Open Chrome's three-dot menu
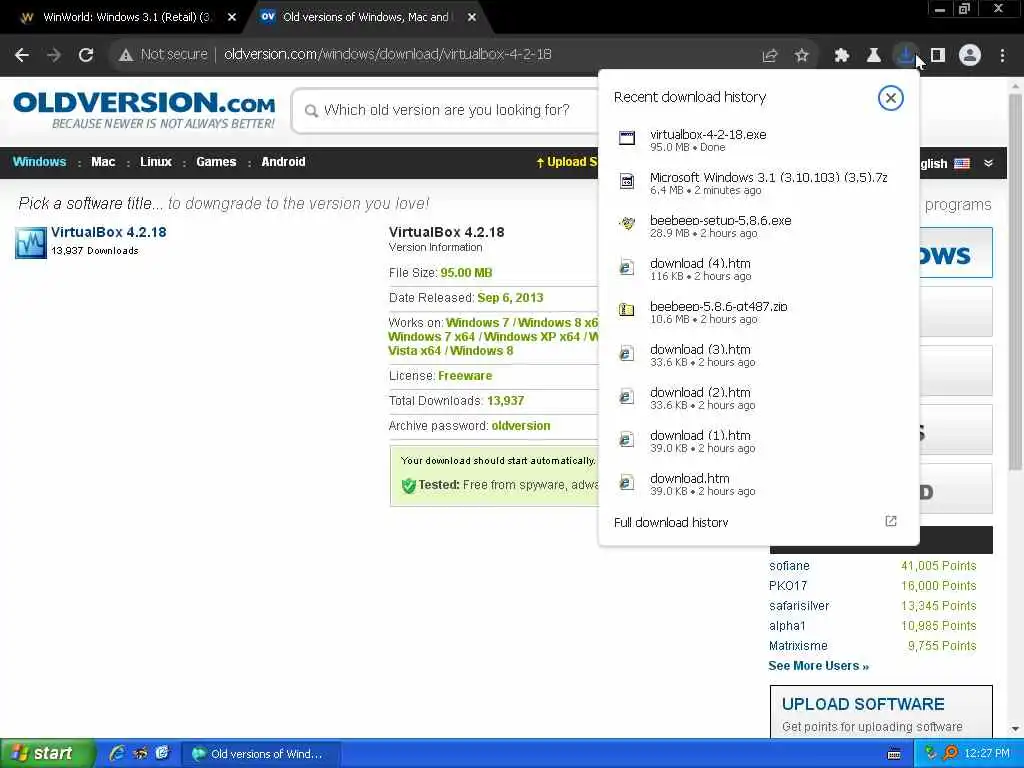The image size is (1024, 768). (1002, 56)
